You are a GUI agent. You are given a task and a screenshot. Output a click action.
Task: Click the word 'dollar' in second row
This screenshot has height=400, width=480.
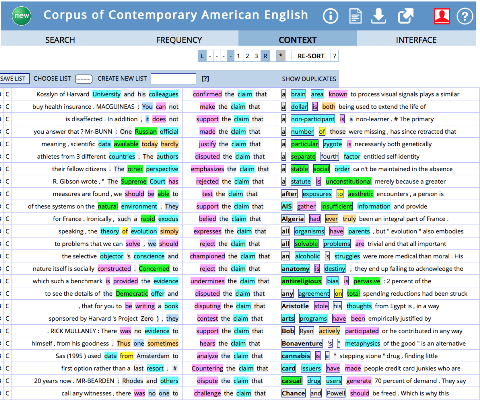pos(299,107)
